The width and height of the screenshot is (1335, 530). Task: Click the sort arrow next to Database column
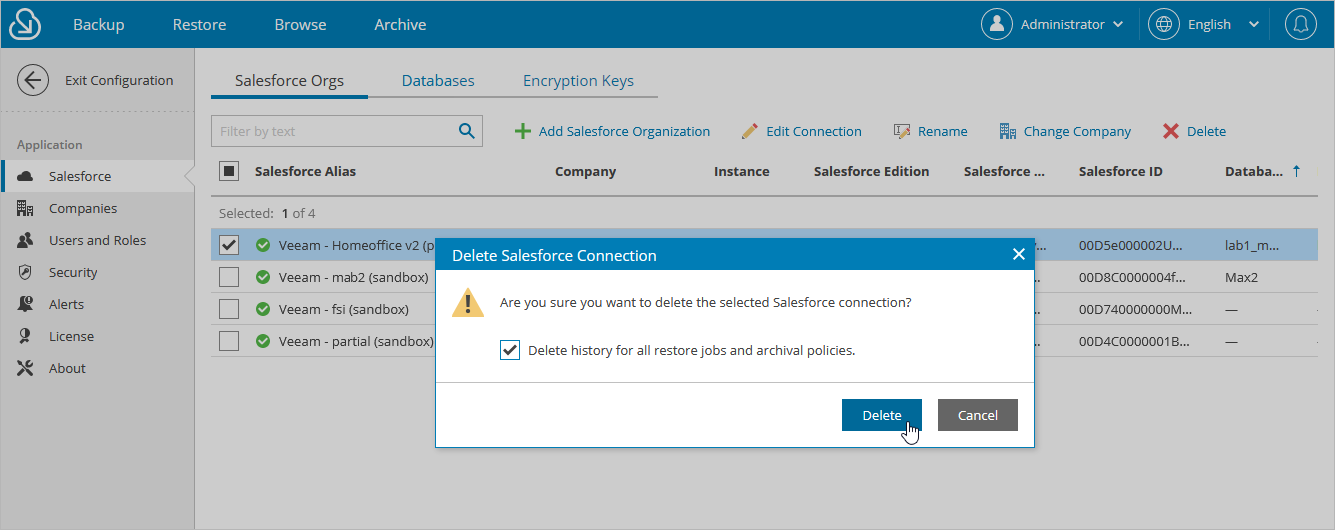pyautogui.click(x=1297, y=171)
